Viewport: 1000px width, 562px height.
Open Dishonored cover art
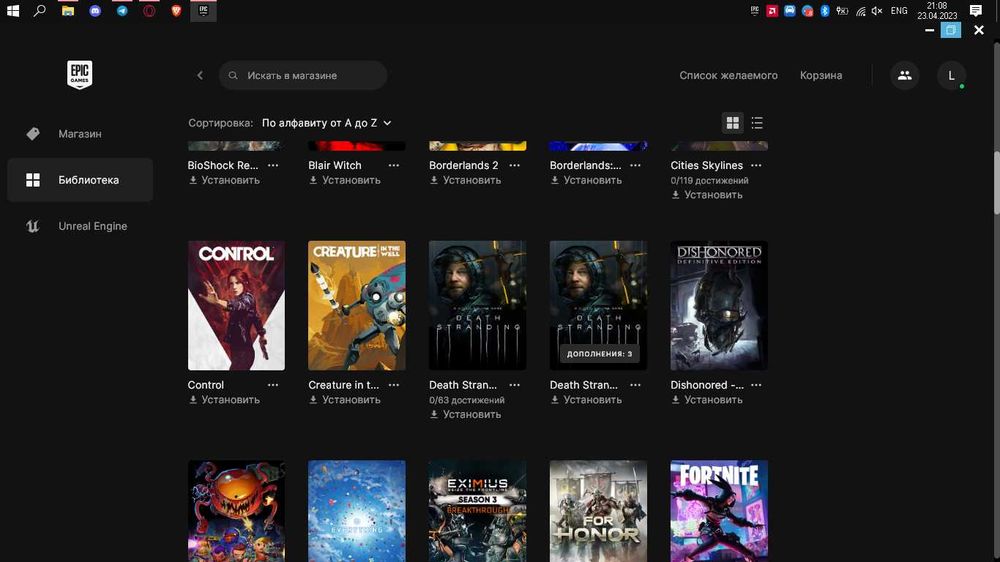[x=719, y=305]
